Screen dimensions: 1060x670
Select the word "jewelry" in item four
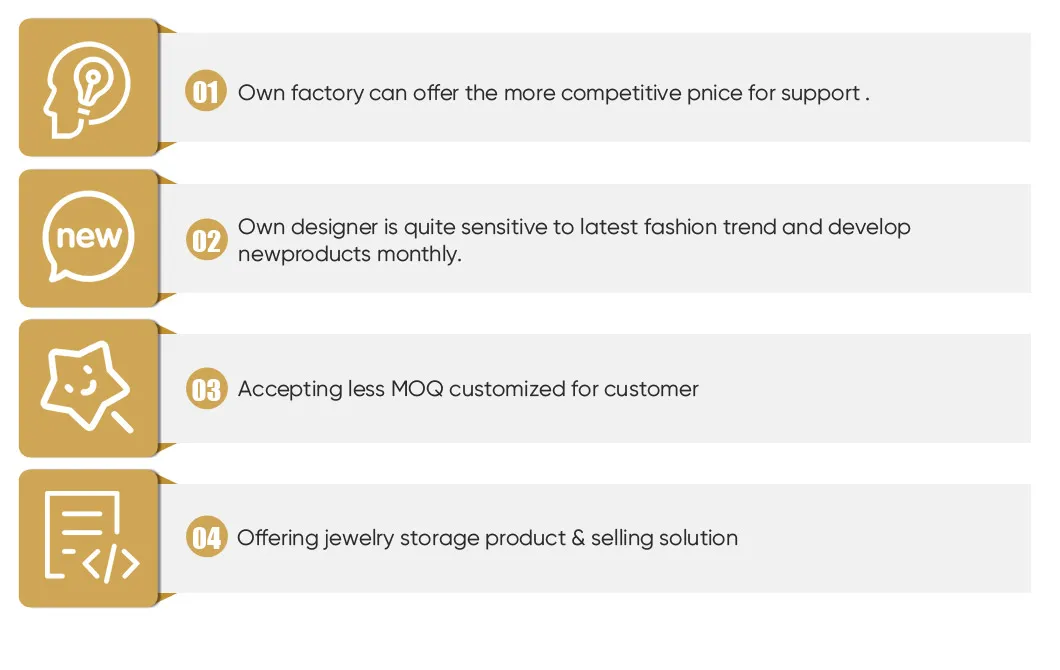pyautogui.click(x=358, y=538)
